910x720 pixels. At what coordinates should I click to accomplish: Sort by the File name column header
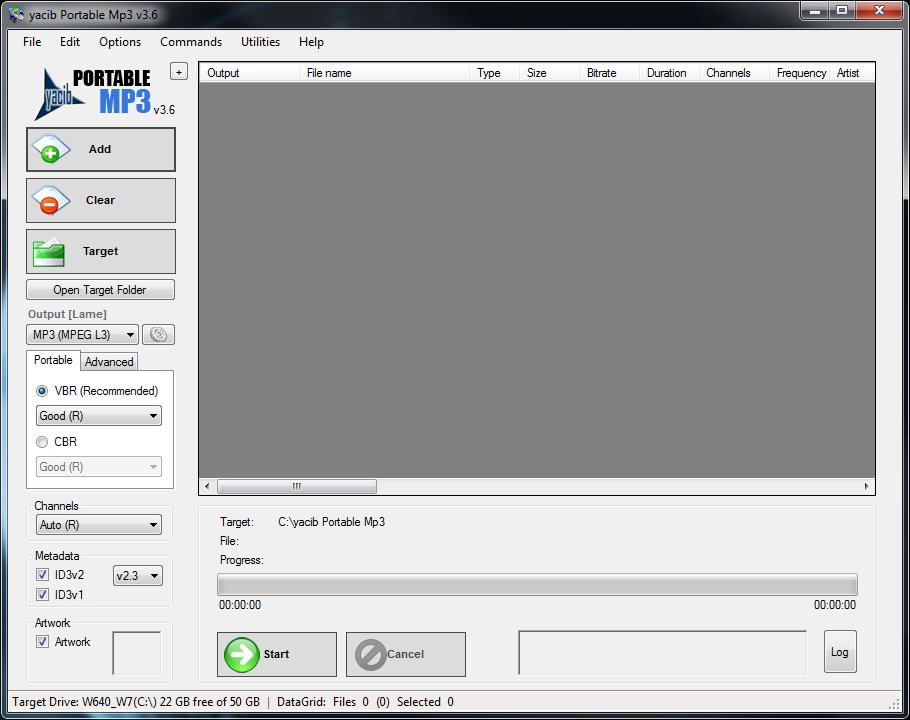(x=385, y=73)
